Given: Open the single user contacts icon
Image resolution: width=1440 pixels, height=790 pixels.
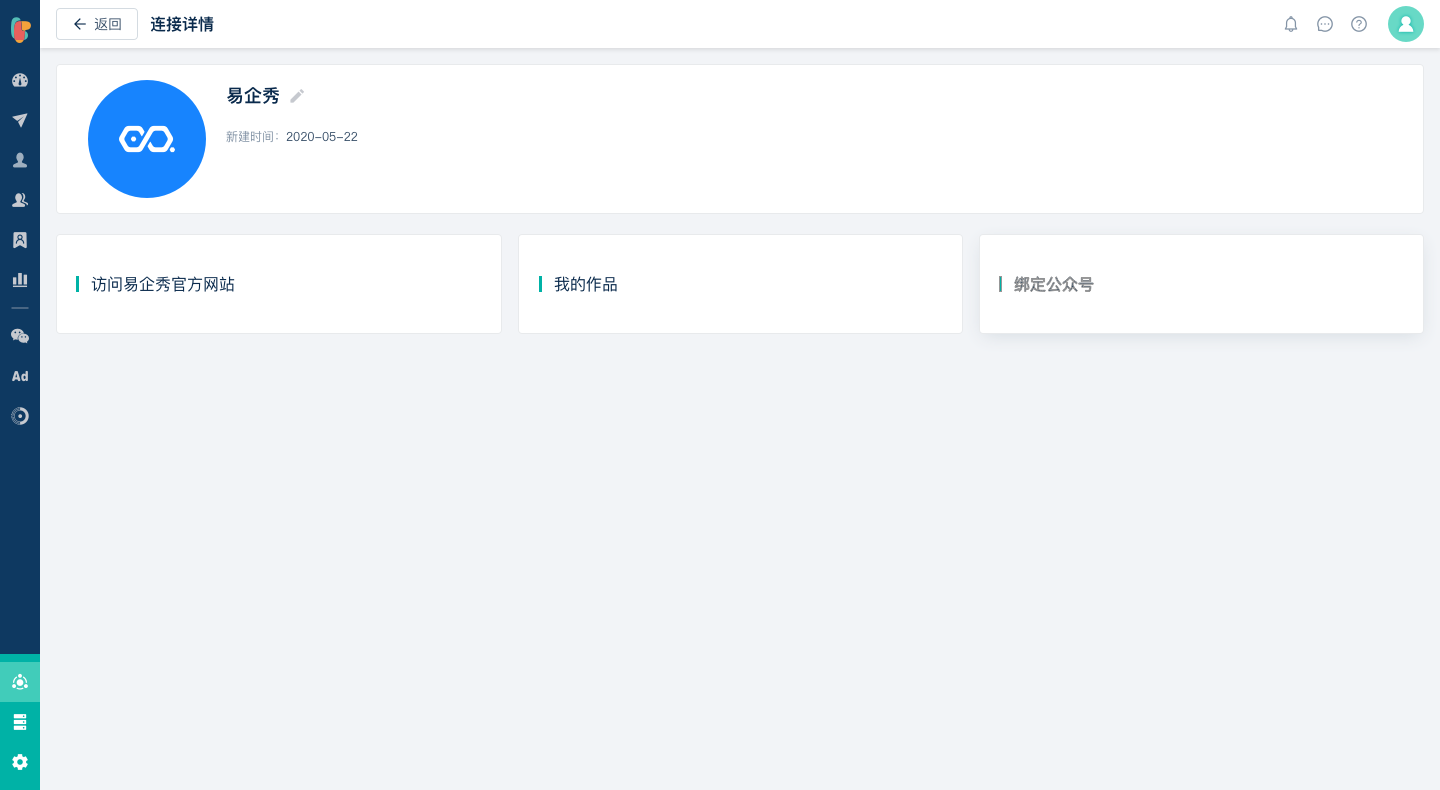Looking at the screenshot, I should (x=20, y=160).
